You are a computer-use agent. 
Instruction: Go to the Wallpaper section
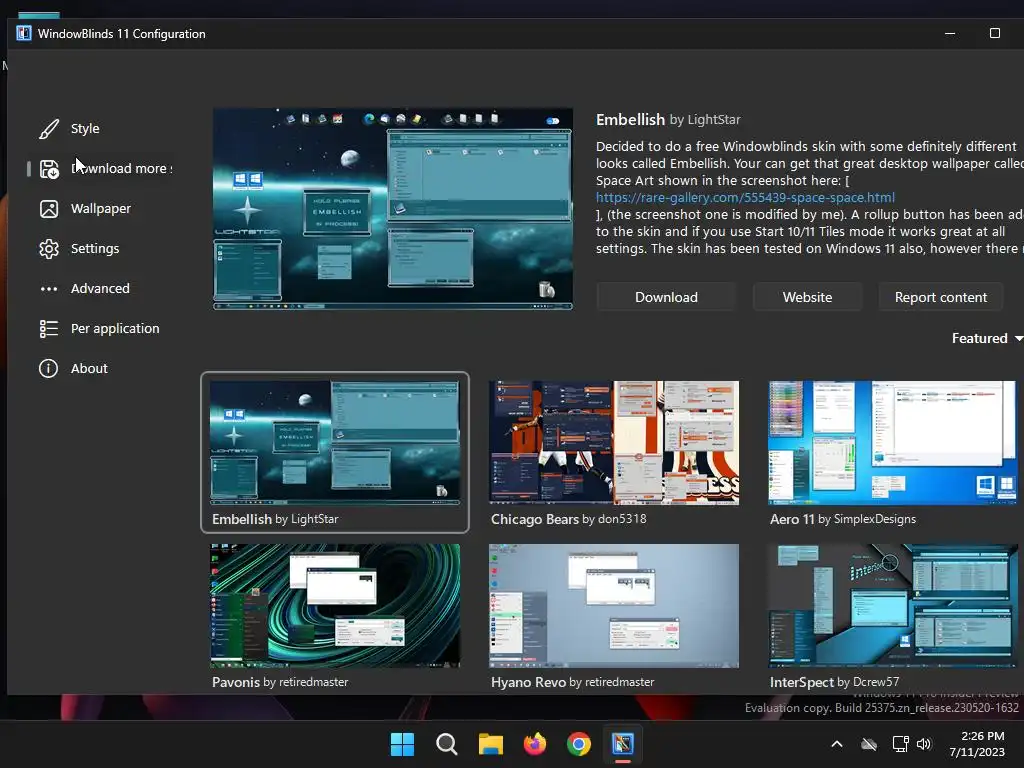click(101, 208)
